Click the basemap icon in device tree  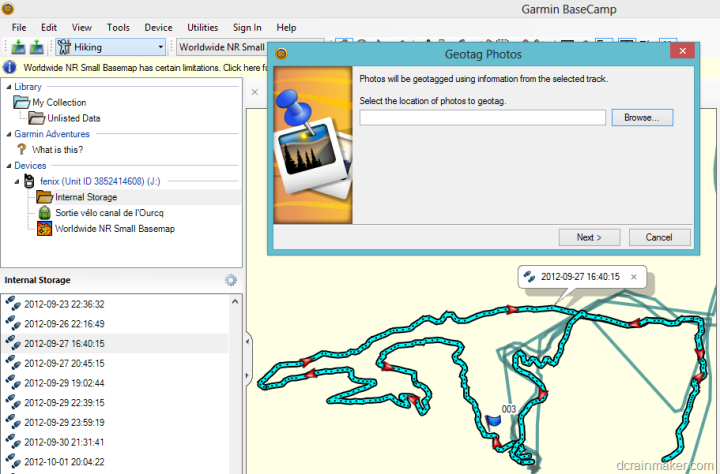[x=45, y=228]
